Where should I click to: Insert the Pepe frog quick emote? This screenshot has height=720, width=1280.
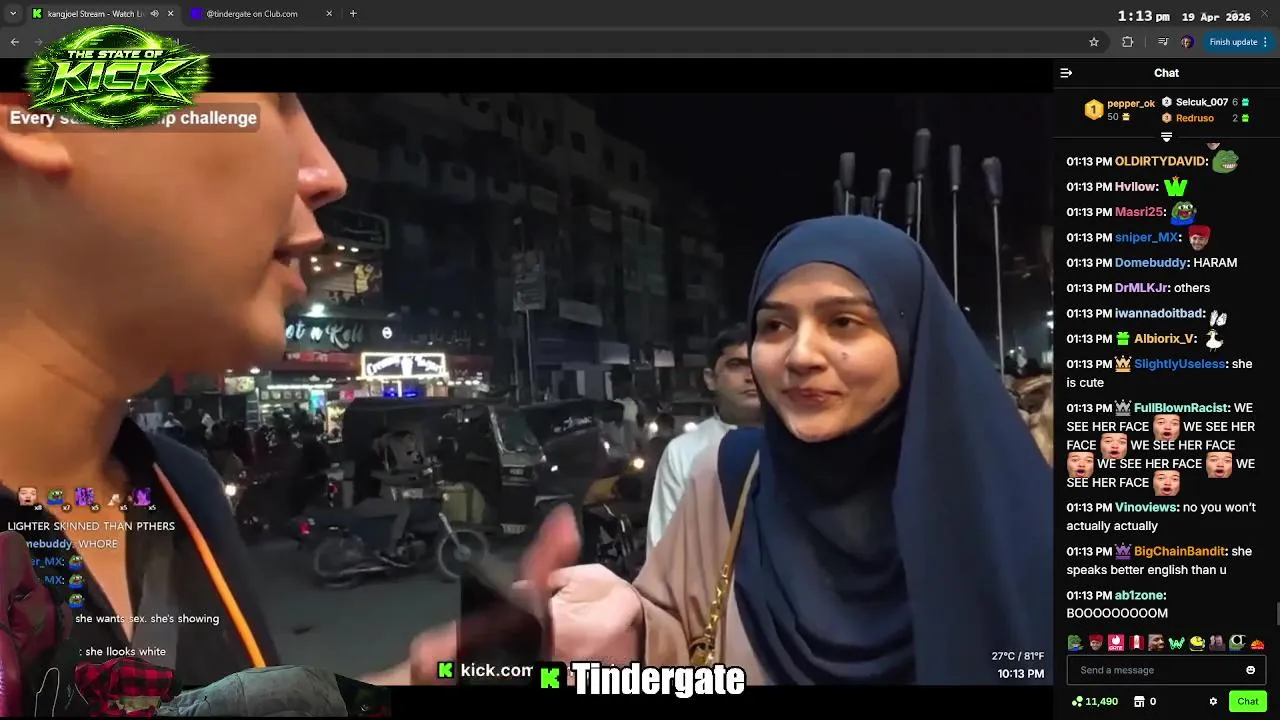click(x=1075, y=643)
